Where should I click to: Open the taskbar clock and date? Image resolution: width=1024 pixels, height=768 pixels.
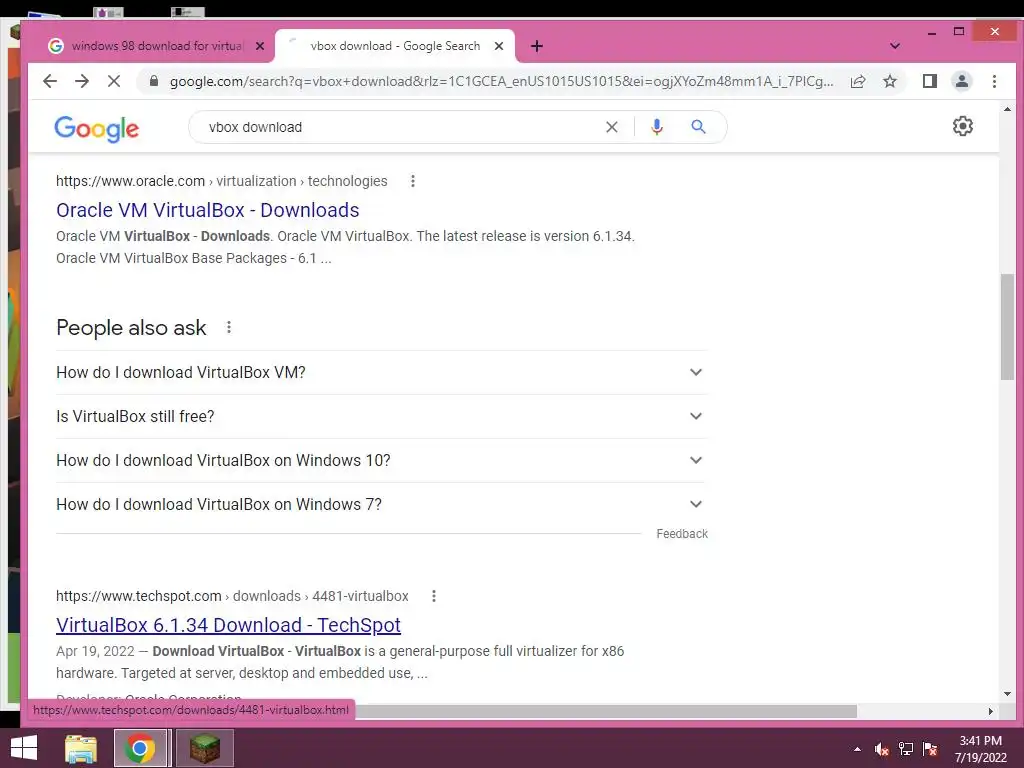click(x=980, y=749)
